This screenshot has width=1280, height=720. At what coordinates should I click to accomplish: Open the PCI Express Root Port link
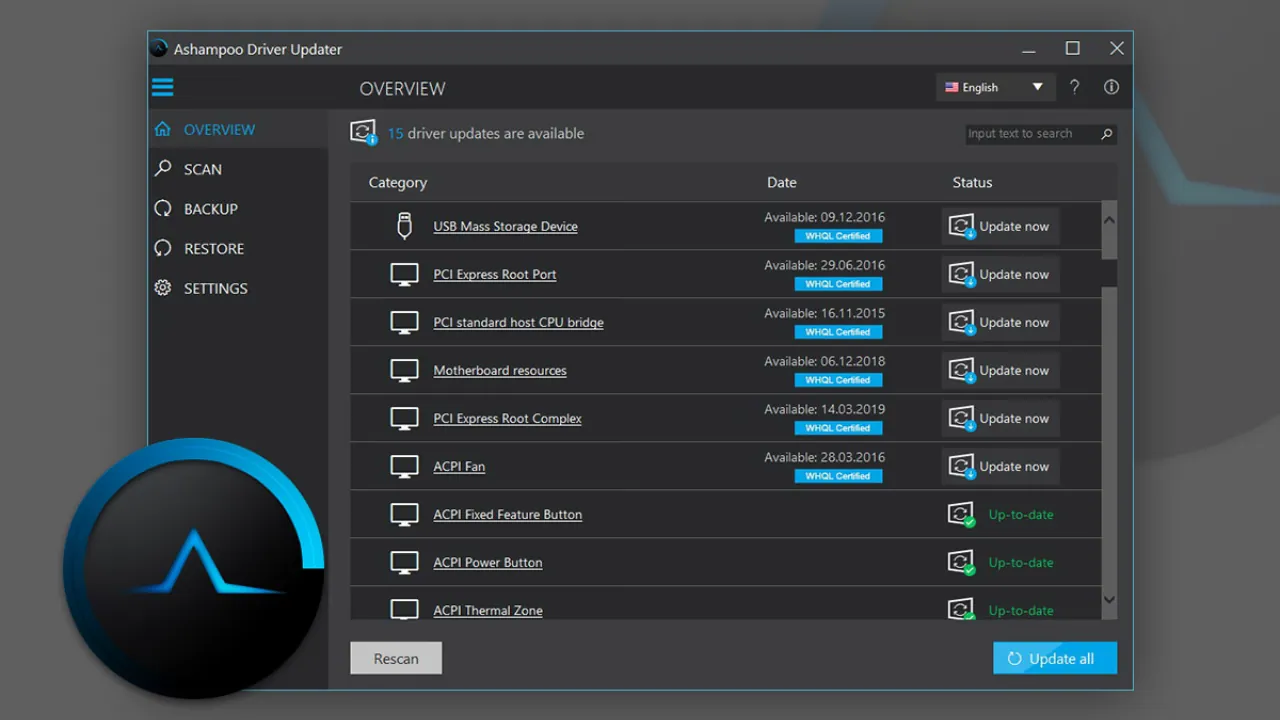click(x=494, y=274)
